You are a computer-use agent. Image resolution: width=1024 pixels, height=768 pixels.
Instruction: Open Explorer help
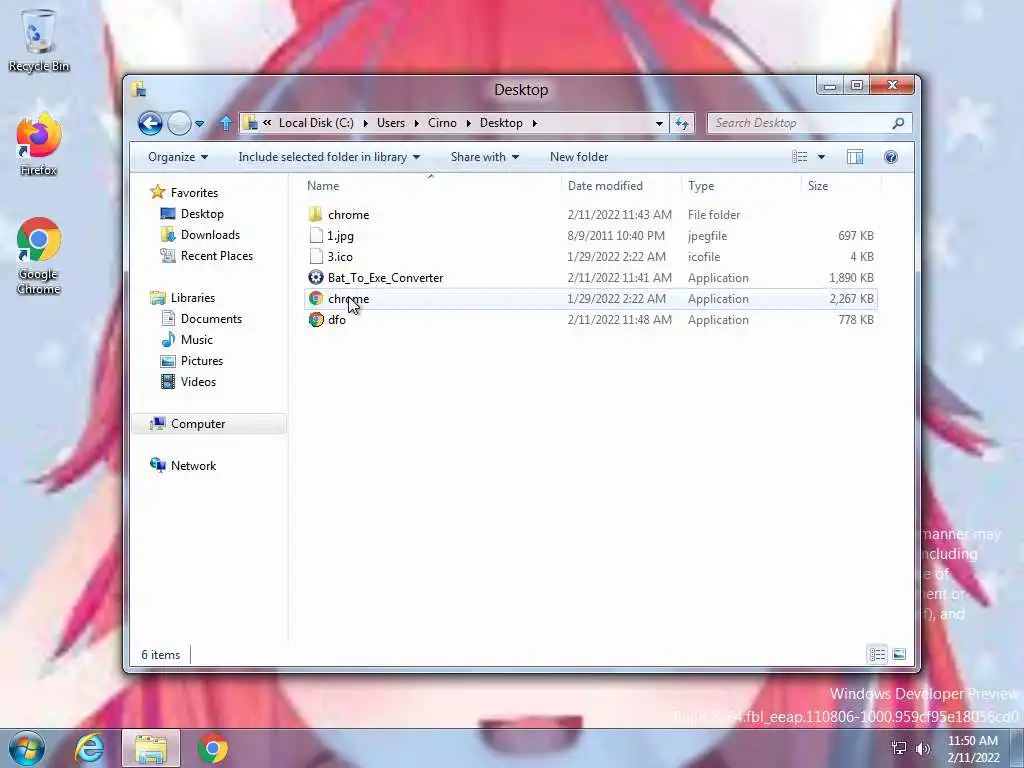[x=891, y=157]
